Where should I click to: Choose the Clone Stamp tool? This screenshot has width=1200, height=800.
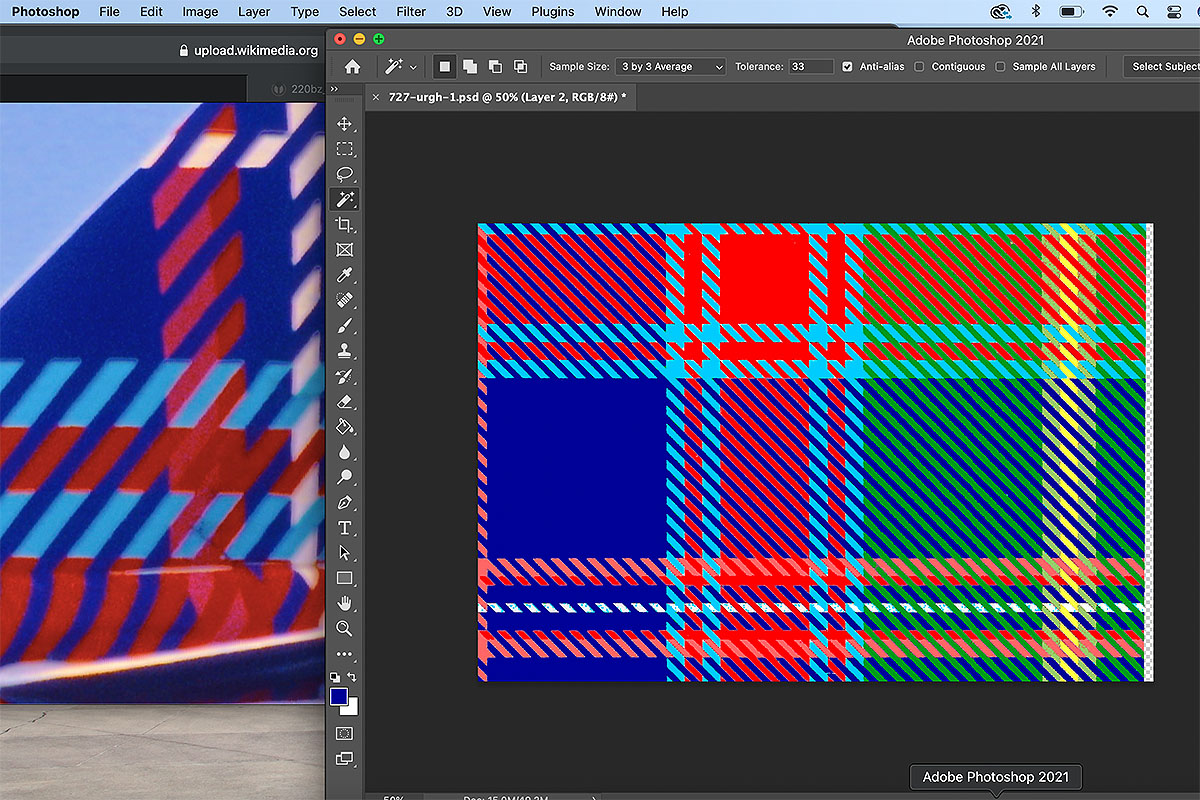[x=344, y=351]
